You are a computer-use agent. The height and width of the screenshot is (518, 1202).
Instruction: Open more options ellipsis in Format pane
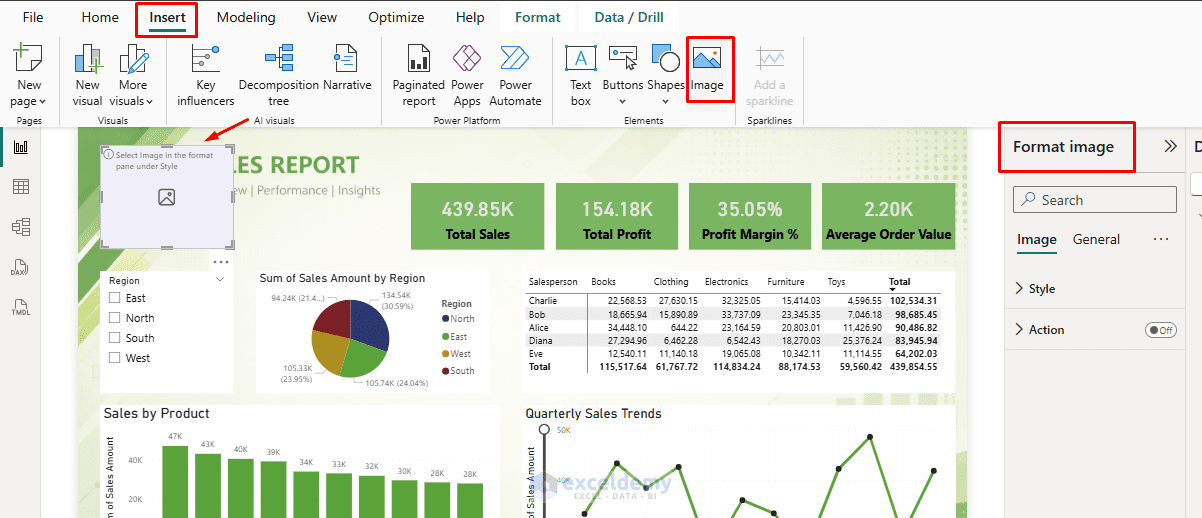tap(1161, 240)
